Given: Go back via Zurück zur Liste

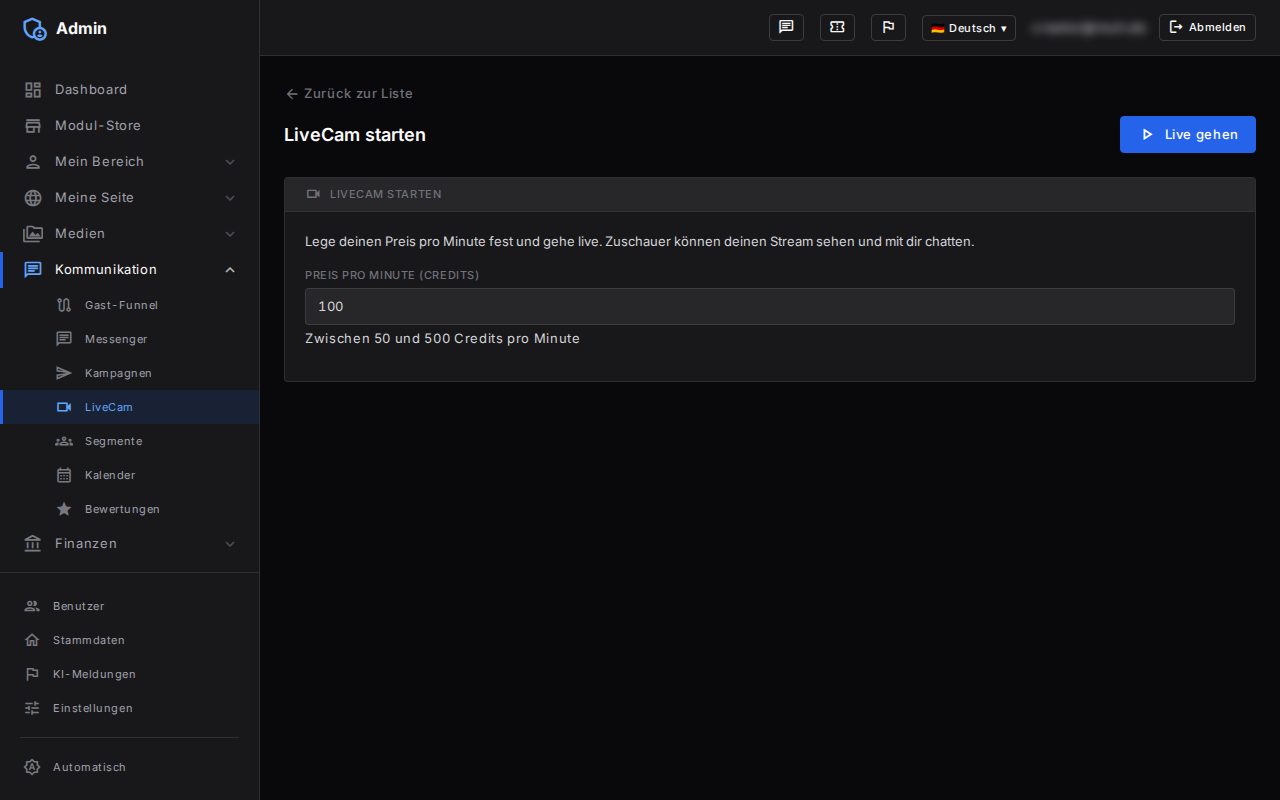Looking at the screenshot, I should [349, 93].
